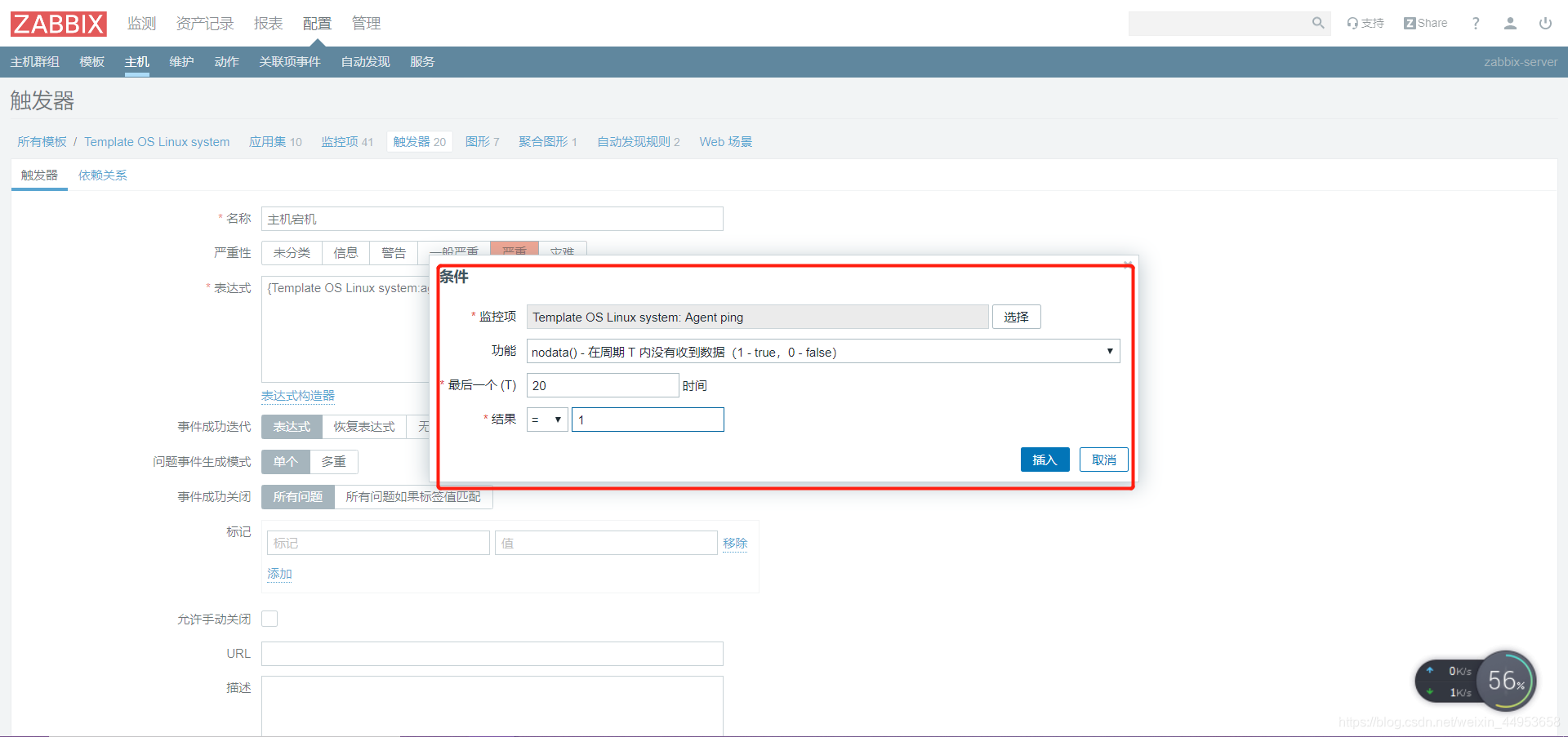The height and width of the screenshot is (737, 1568).
Task: Open the 报表 top menu
Action: click(268, 24)
